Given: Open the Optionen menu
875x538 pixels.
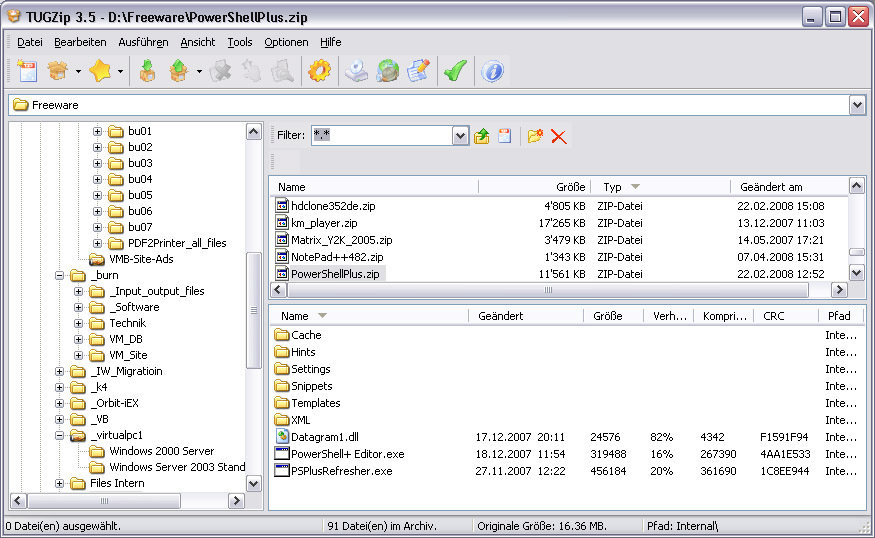Looking at the screenshot, I should (x=286, y=42).
